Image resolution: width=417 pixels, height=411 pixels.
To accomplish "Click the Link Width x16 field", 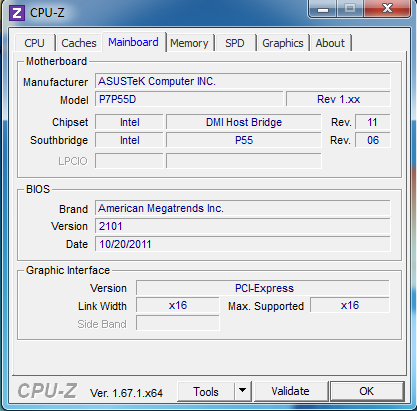I will point(178,306).
